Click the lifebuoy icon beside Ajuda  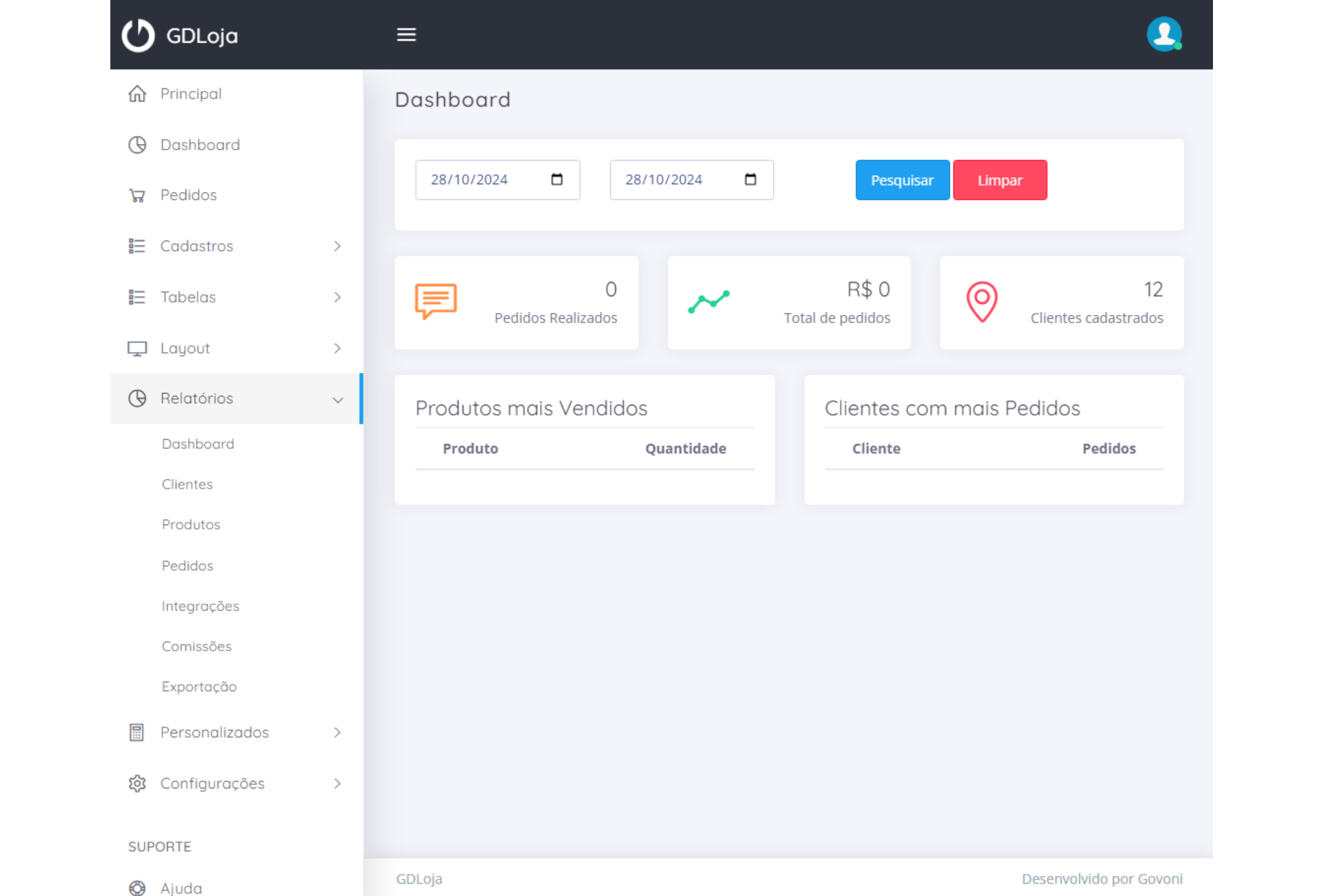(137, 888)
